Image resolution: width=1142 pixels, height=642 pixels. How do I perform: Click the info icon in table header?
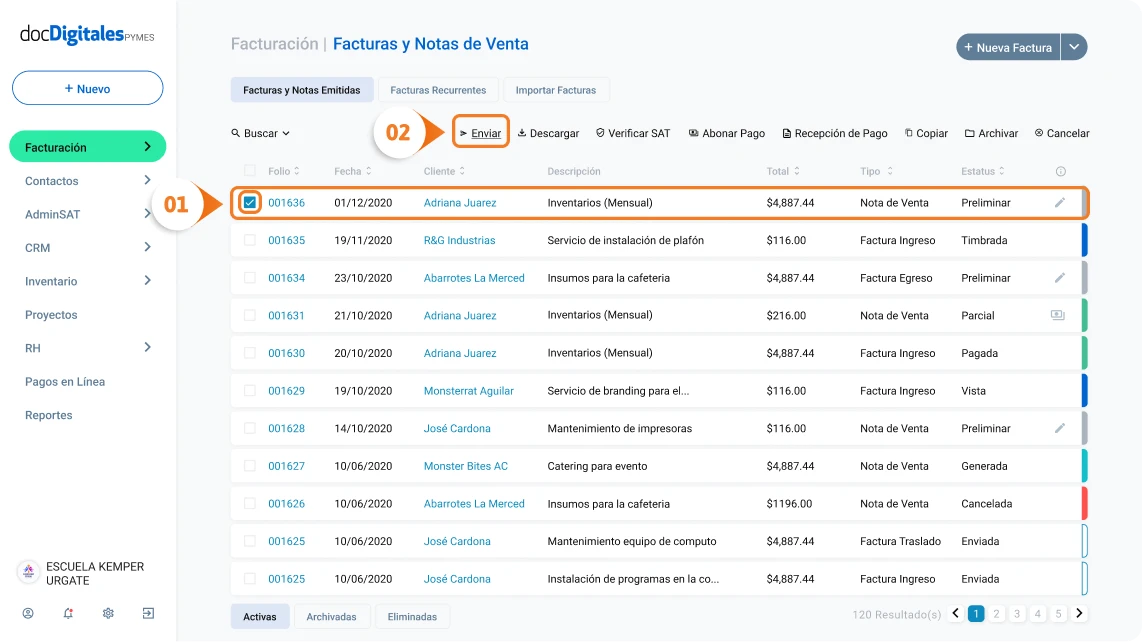click(x=1060, y=171)
